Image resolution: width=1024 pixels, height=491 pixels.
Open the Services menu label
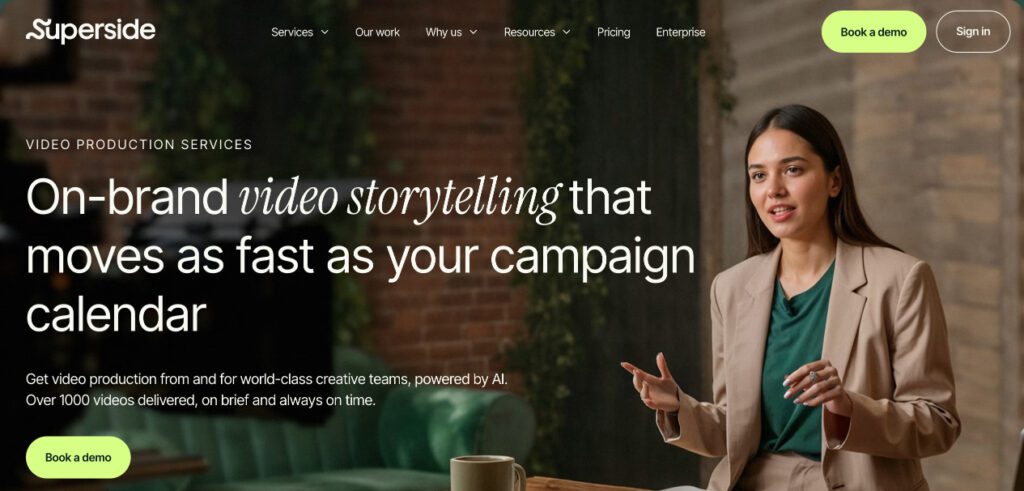(292, 32)
